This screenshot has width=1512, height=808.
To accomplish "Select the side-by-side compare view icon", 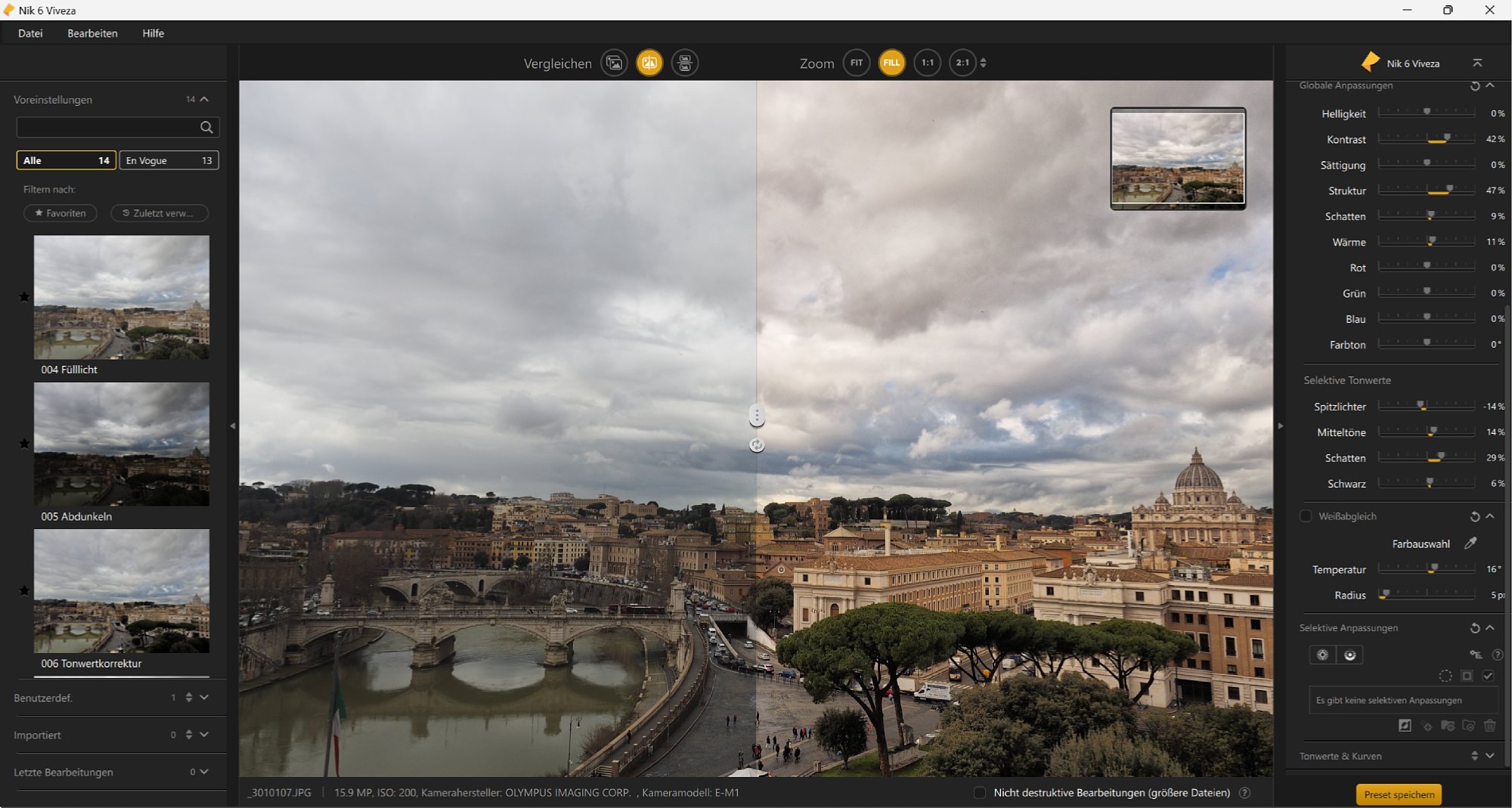I will (x=685, y=63).
